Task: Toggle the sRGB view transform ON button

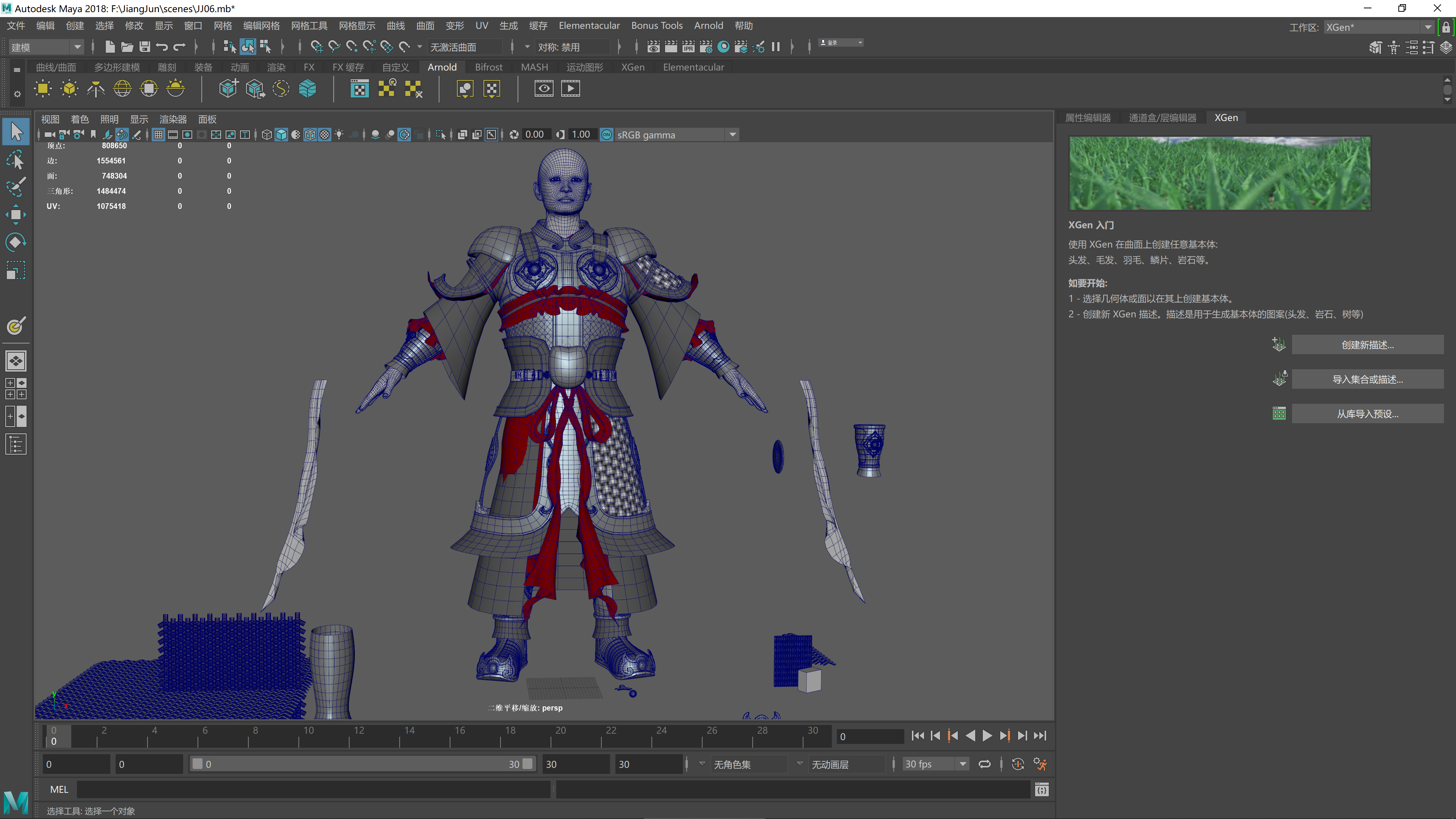Action: [607, 135]
